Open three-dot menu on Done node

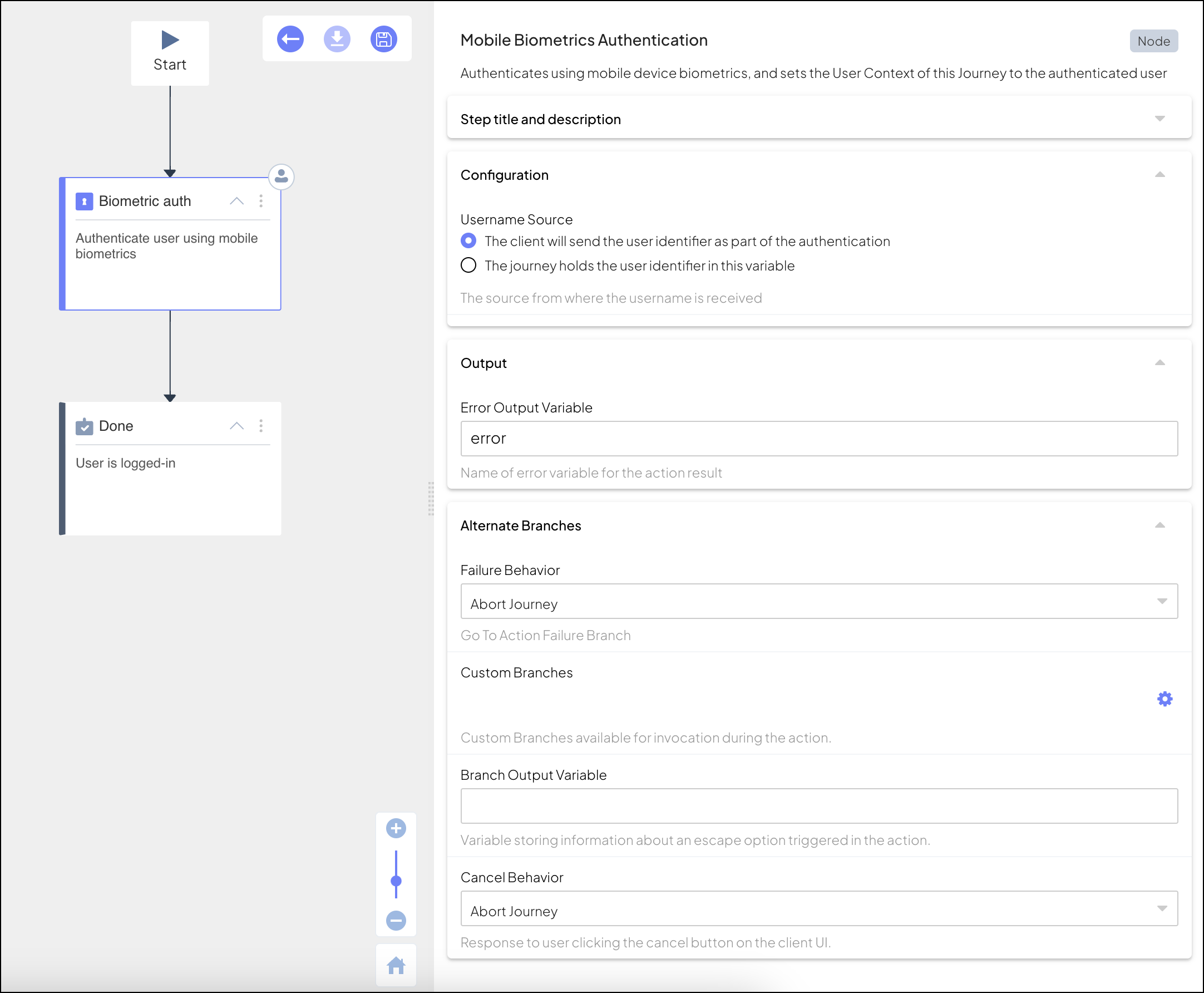click(x=261, y=426)
